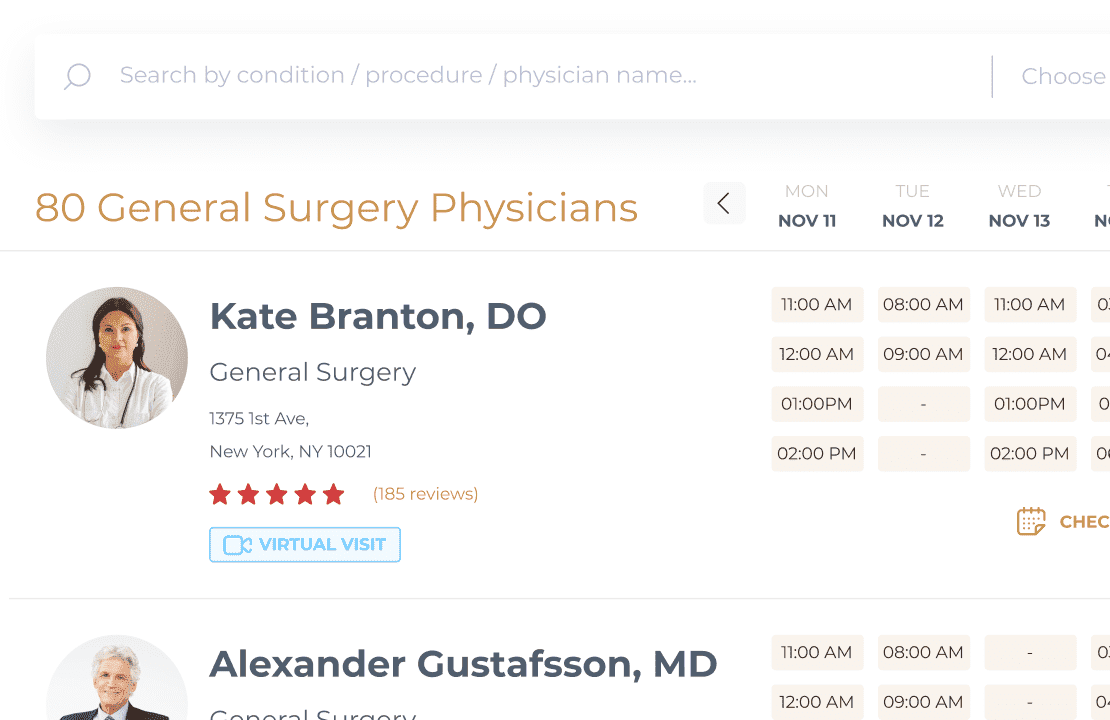
Task: Open the 185 reviews link
Action: coord(425,493)
